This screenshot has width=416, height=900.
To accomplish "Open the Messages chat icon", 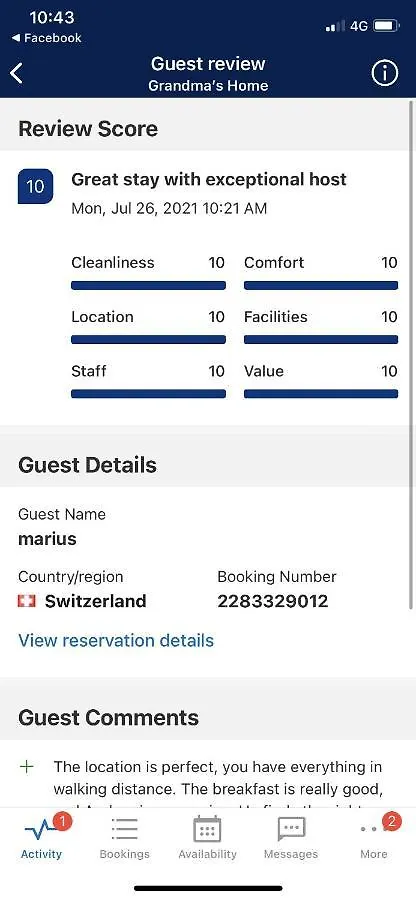I will 291,830.
